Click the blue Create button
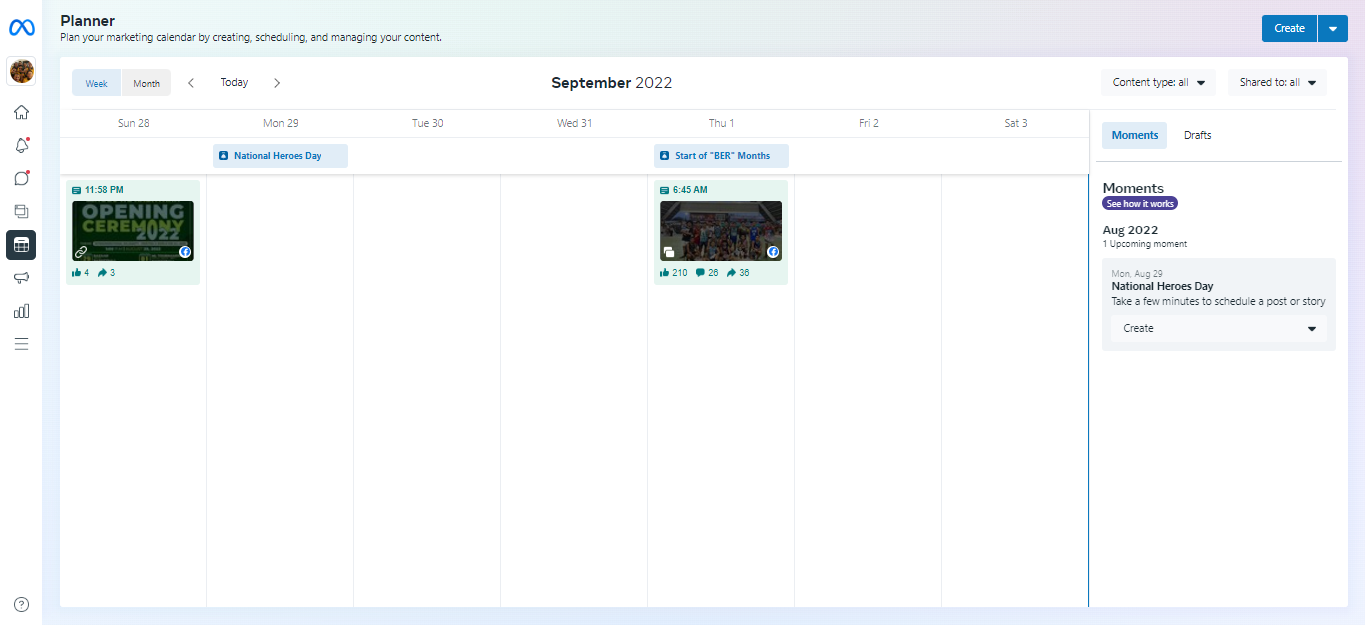 [1289, 28]
